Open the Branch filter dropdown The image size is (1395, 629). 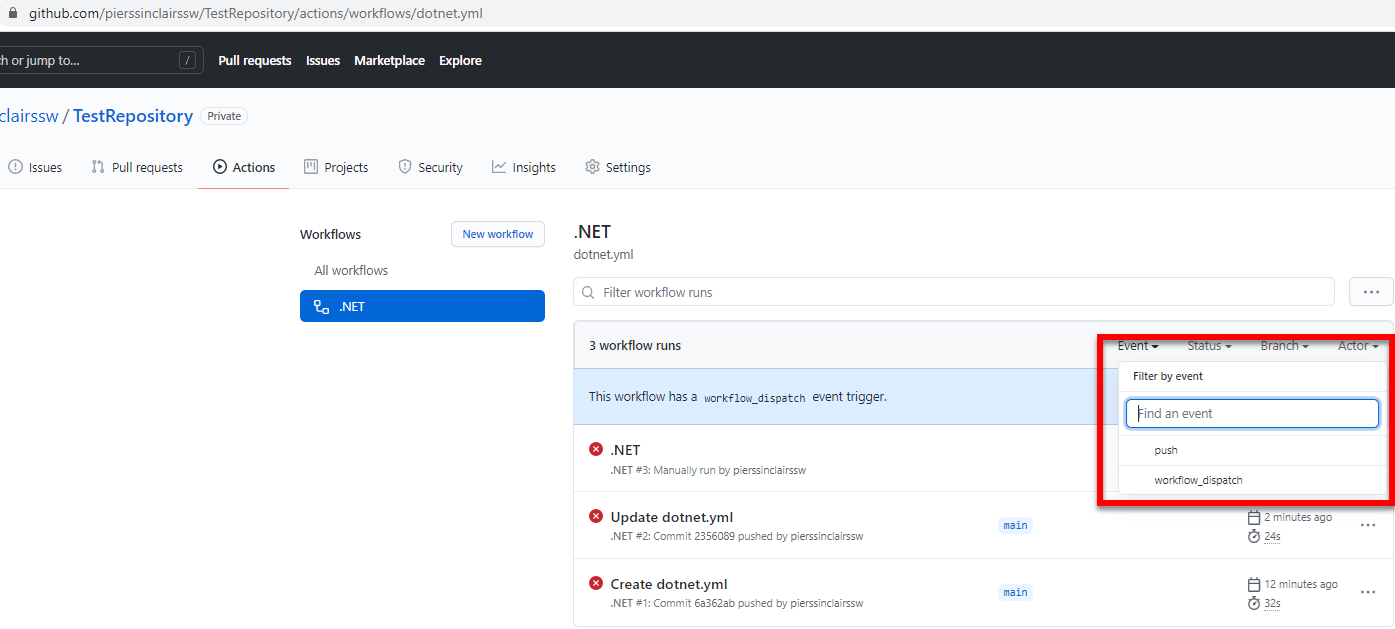coord(1284,346)
